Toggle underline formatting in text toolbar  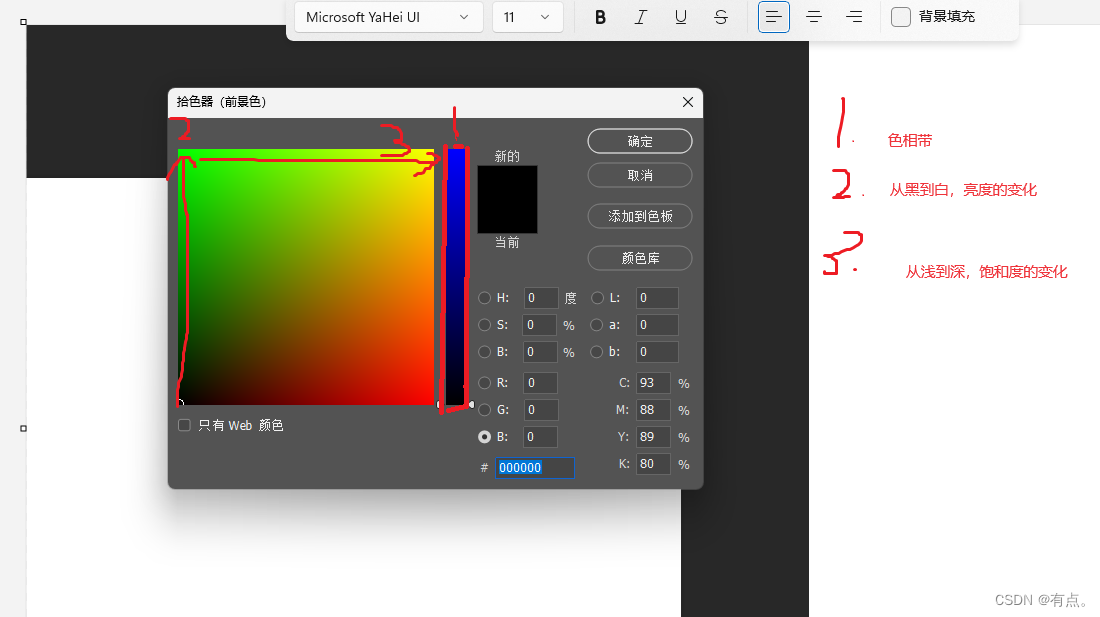tap(680, 17)
